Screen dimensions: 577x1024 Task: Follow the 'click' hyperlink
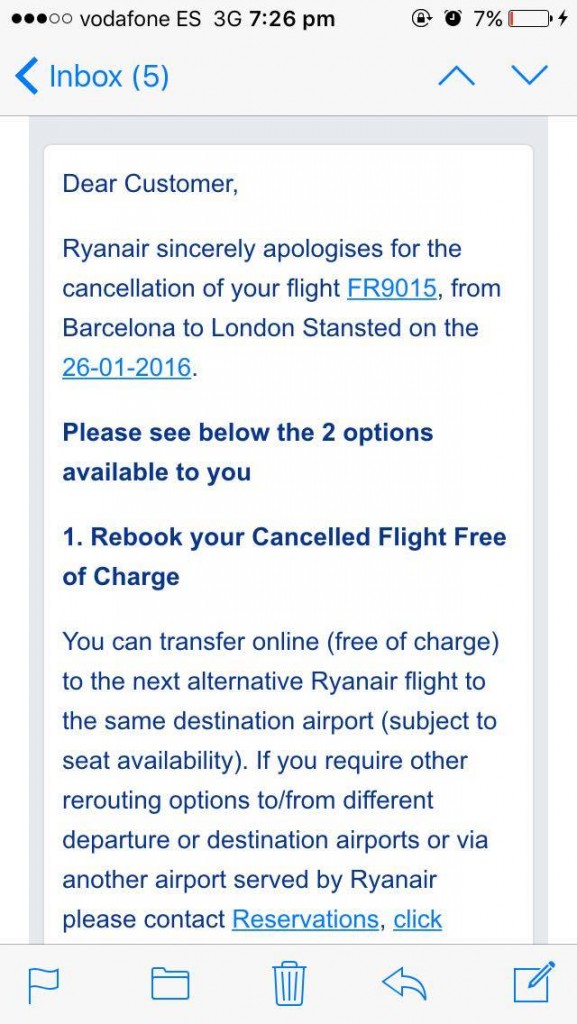pos(418,919)
